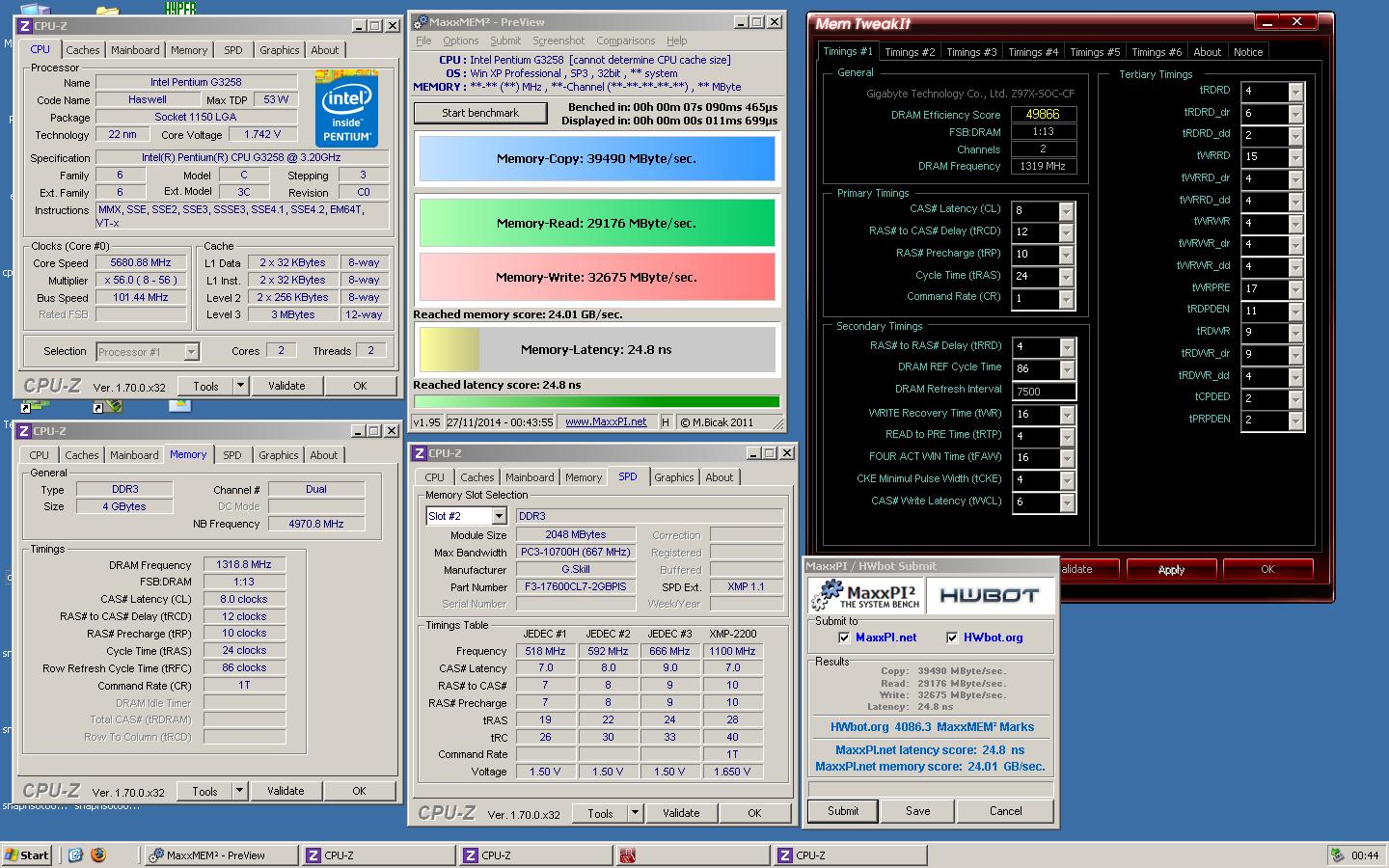Open the Tools dropdown arrow in CPU-Z CPU window
Image resolution: width=1389 pixels, height=868 pixels.
coord(241,386)
